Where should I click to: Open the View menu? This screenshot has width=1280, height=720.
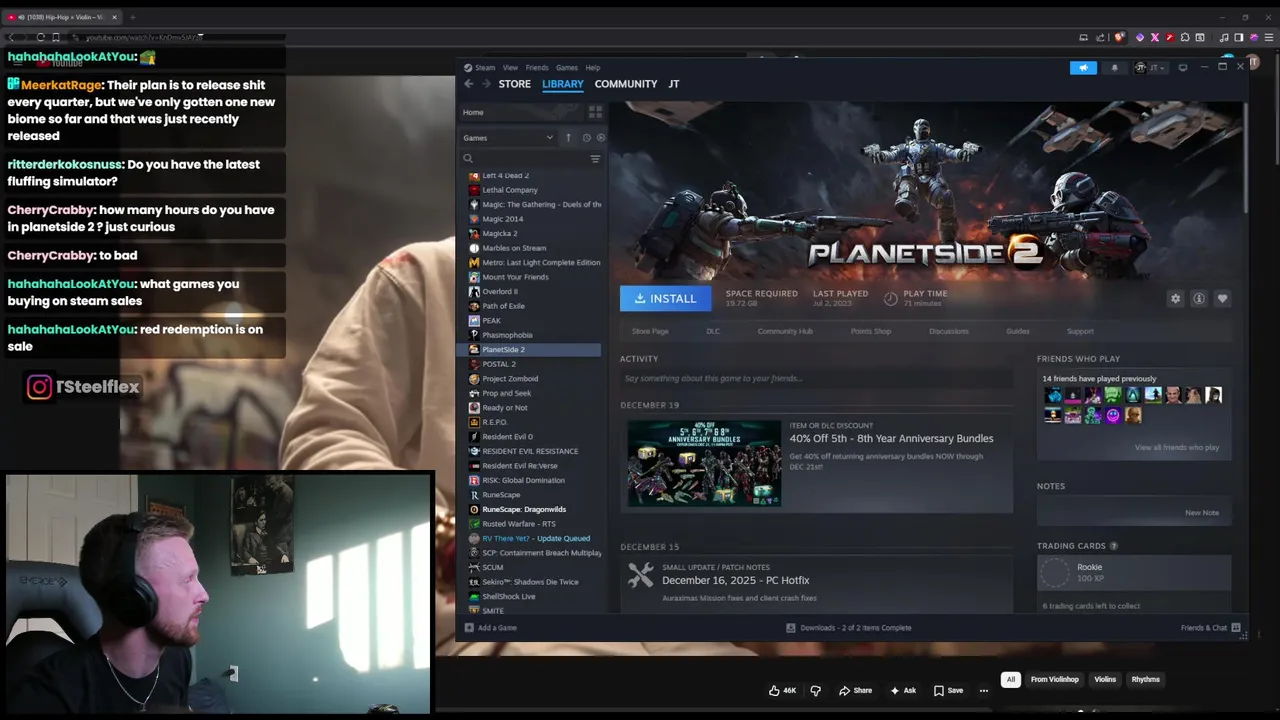(510, 67)
